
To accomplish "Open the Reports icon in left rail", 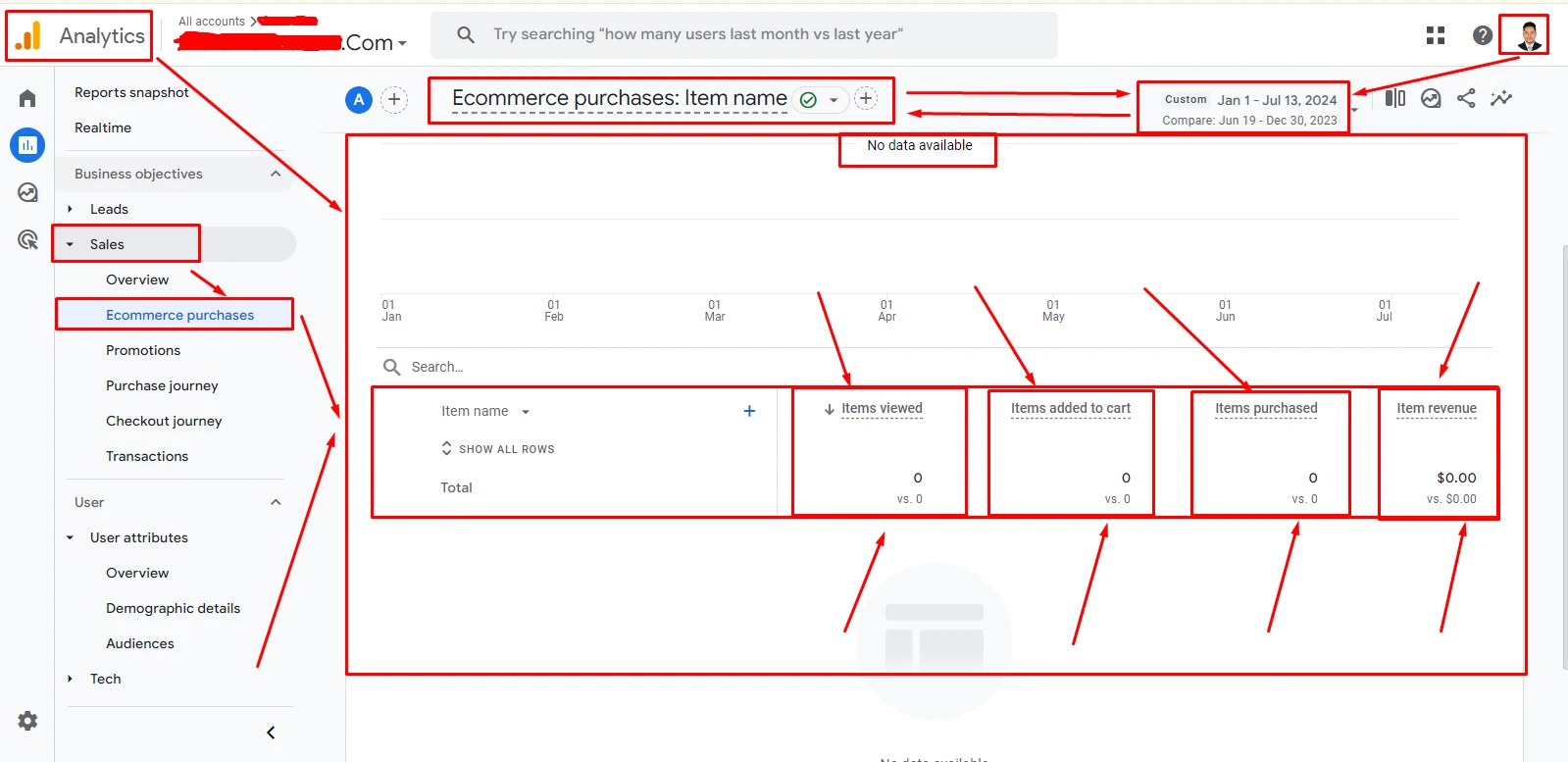I will click(x=27, y=145).
